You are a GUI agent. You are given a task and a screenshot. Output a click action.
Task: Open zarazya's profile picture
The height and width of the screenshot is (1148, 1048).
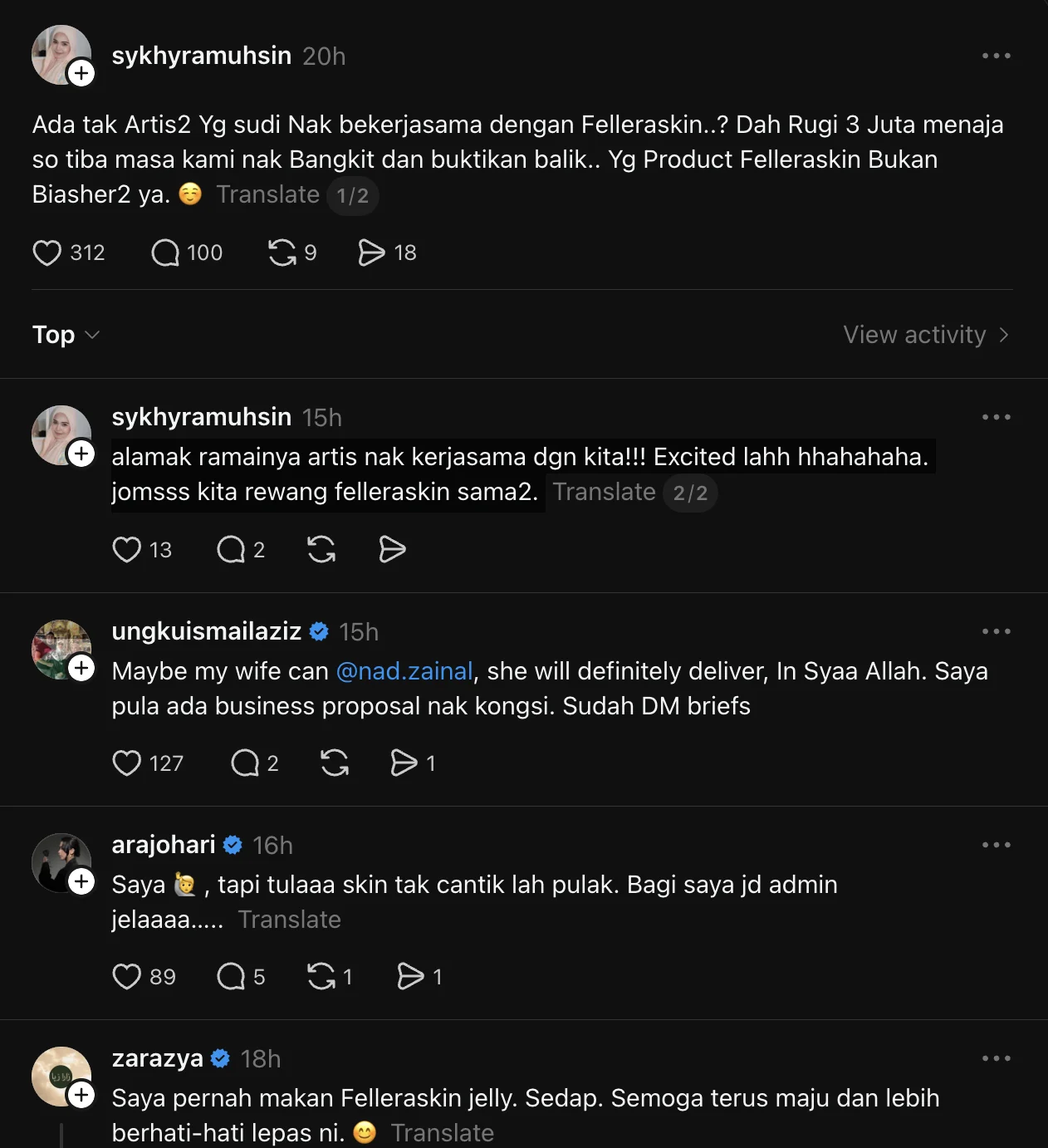coord(60,1075)
